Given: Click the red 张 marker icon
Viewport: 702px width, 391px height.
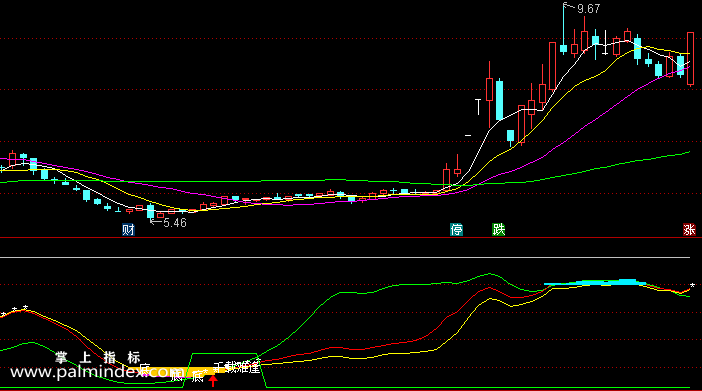Looking at the screenshot, I should 689,230.
